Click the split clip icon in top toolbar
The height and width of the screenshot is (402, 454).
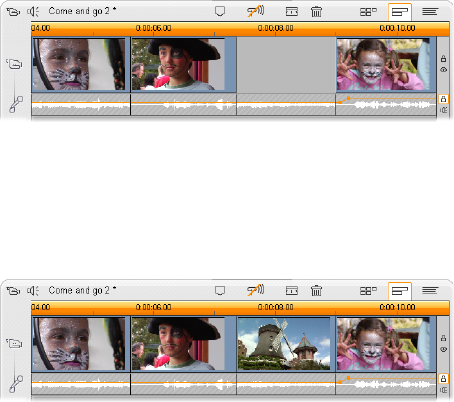(292, 12)
